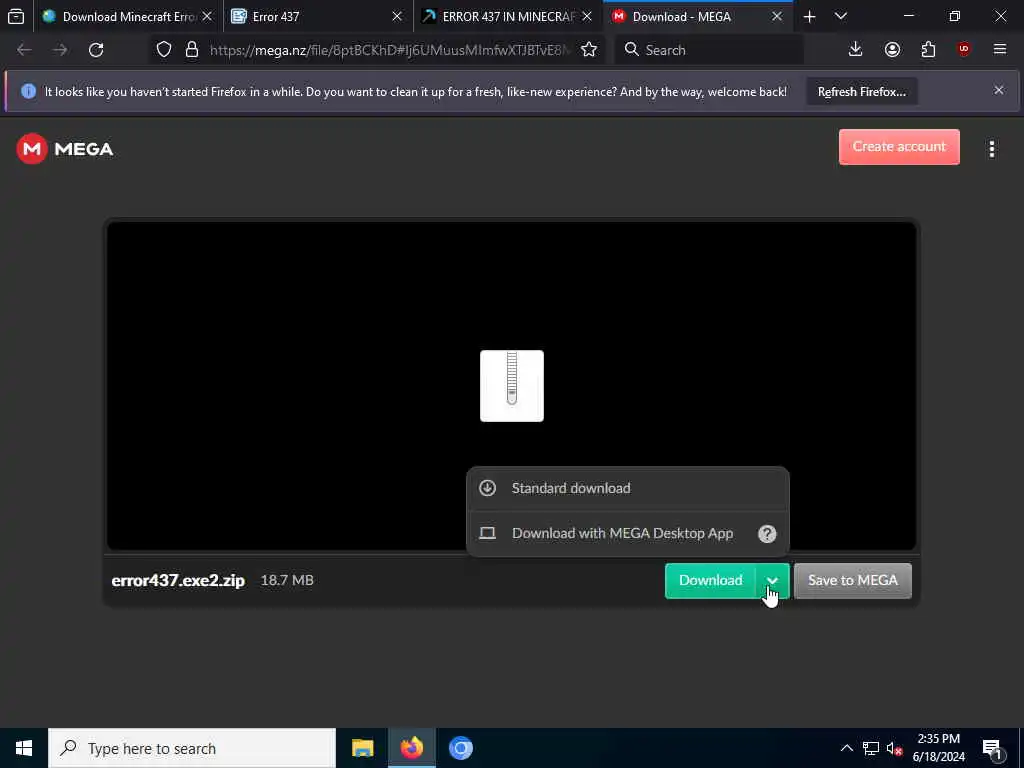Reload the current page
This screenshot has width=1024, height=768.
[x=96, y=50]
